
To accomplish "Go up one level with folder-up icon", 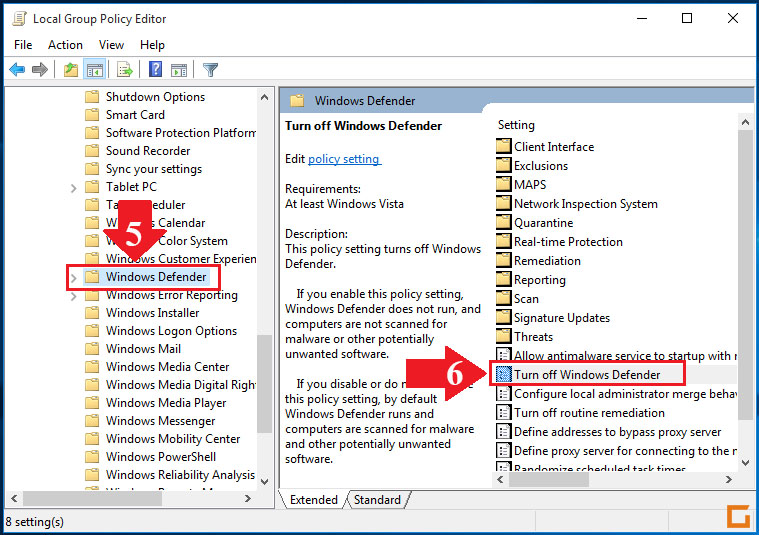I will tap(71, 70).
